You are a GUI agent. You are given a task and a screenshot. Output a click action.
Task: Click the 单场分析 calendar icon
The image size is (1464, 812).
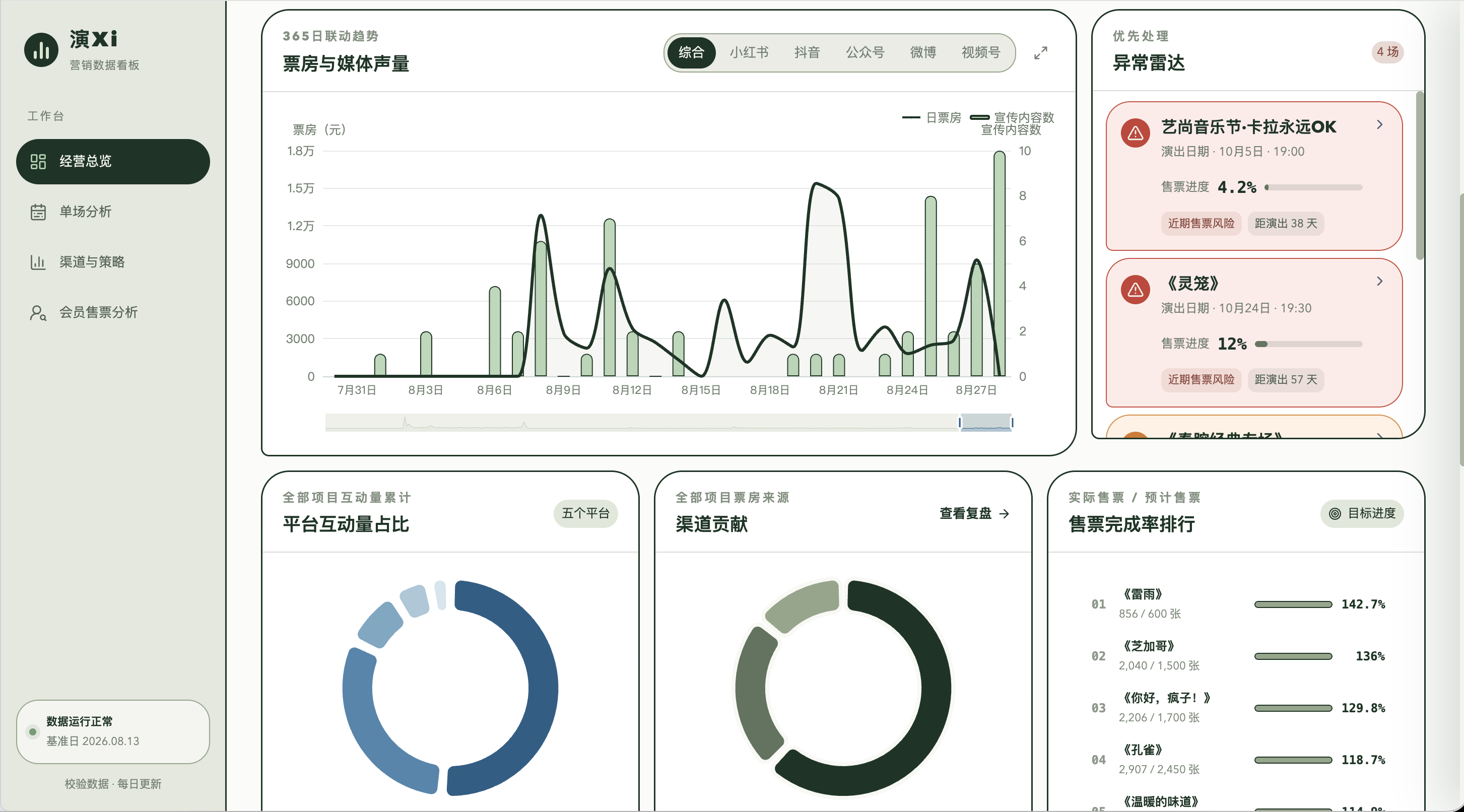click(38, 212)
